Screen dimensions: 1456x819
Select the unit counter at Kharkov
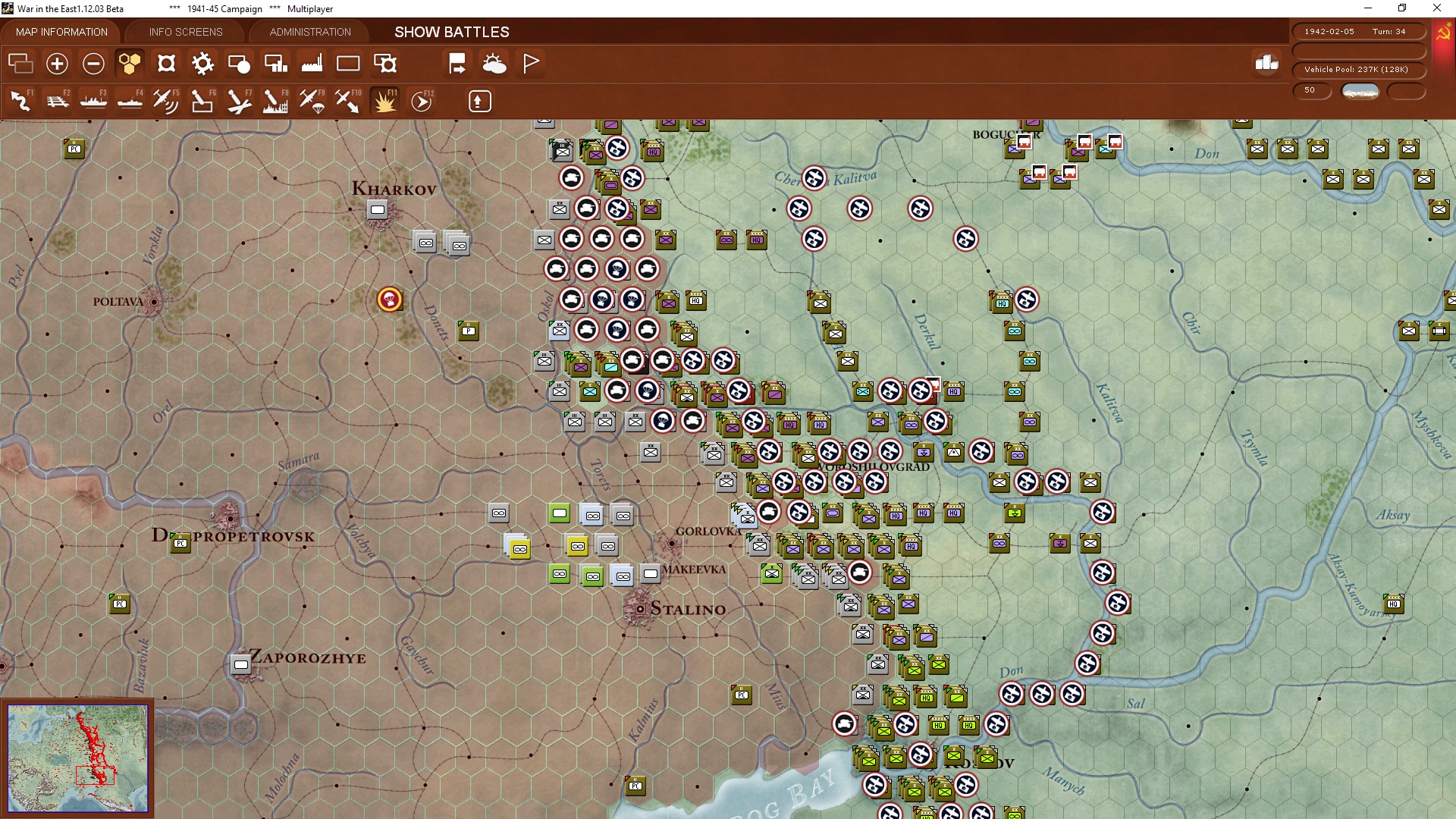pos(377,209)
